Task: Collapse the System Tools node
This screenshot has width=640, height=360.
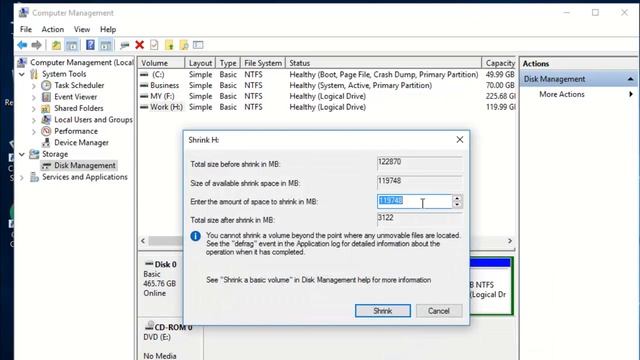Action: click(x=22, y=74)
